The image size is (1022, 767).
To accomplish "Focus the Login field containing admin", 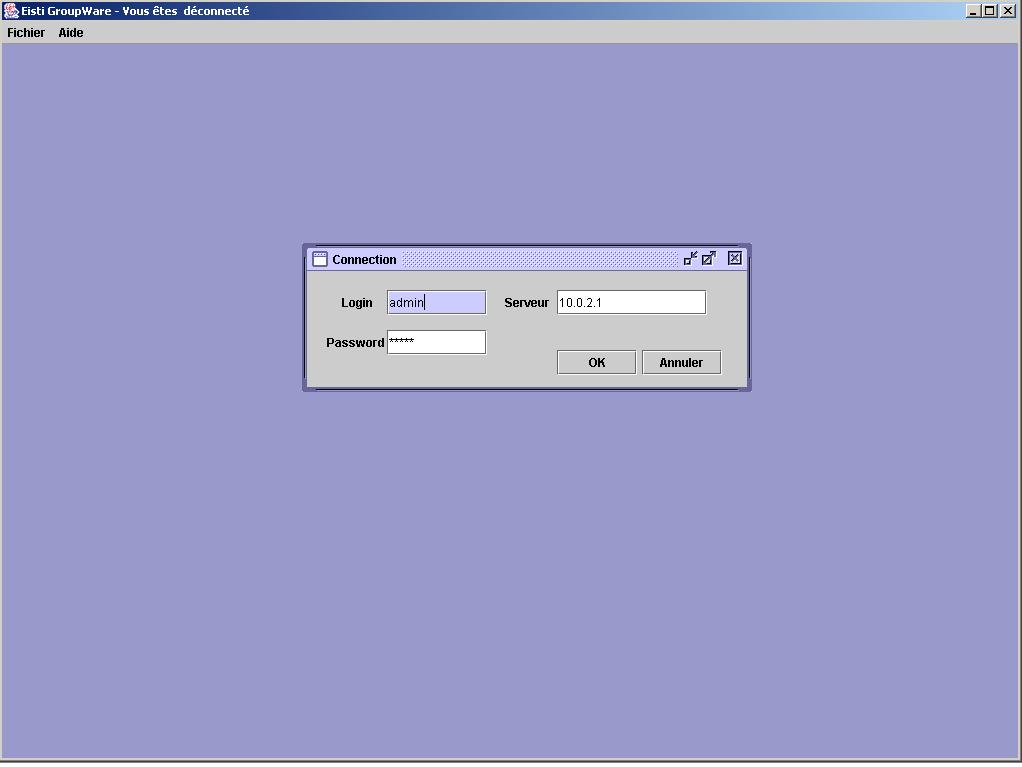I will (436, 302).
